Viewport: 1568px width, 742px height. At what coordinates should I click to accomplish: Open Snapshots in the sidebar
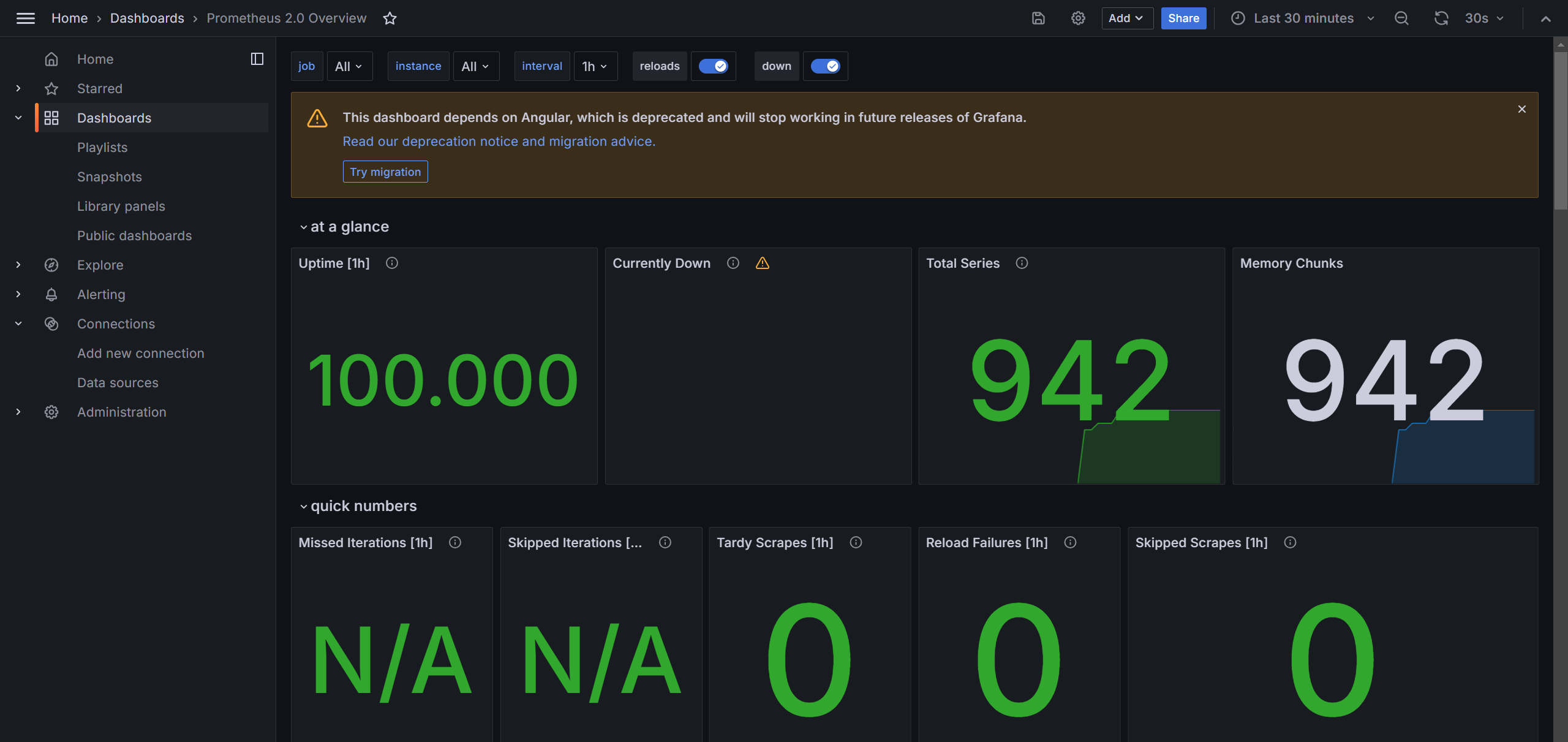(x=110, y=176)
